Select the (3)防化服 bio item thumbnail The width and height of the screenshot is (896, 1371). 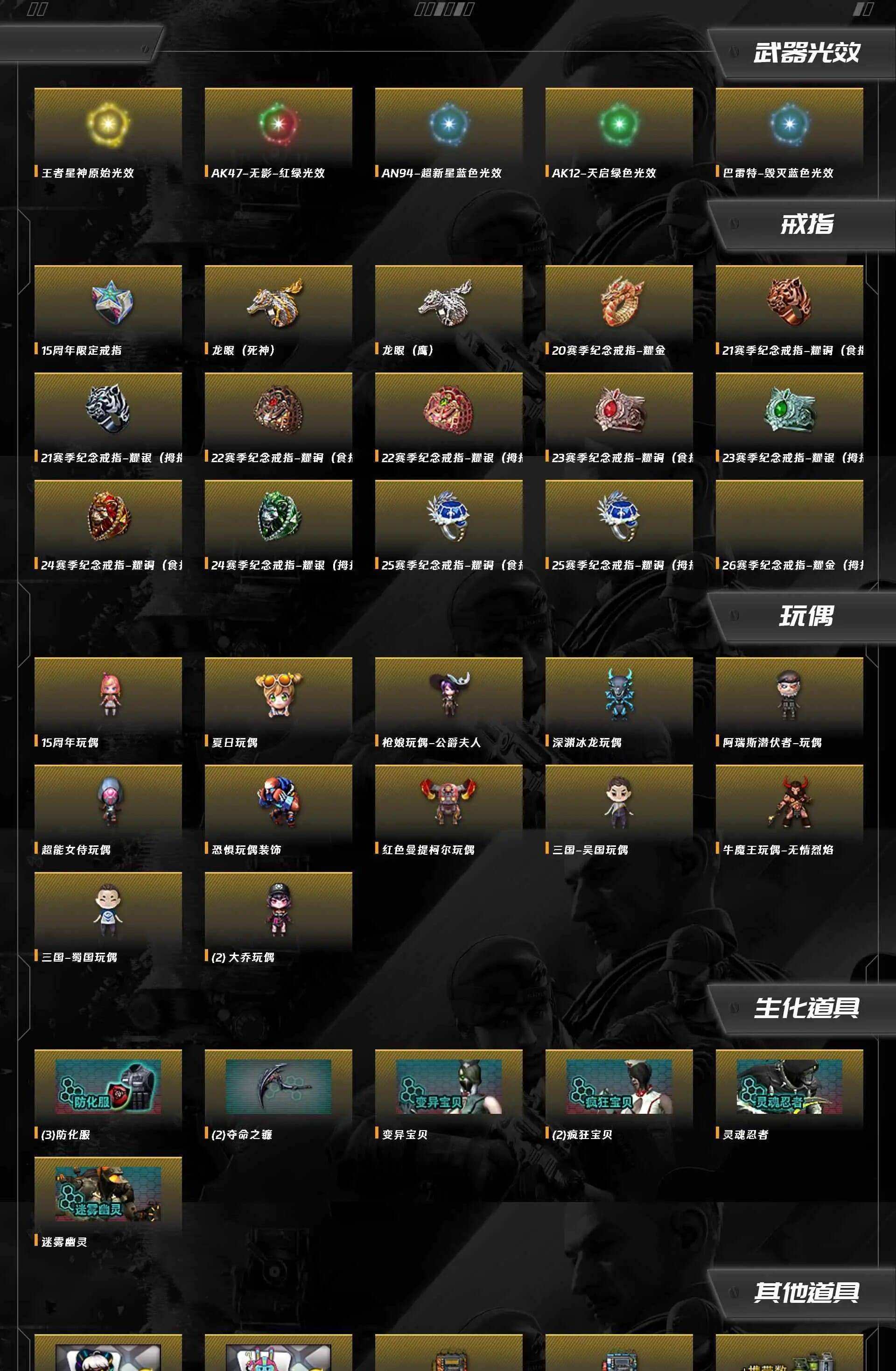[x=108, y=1086]
